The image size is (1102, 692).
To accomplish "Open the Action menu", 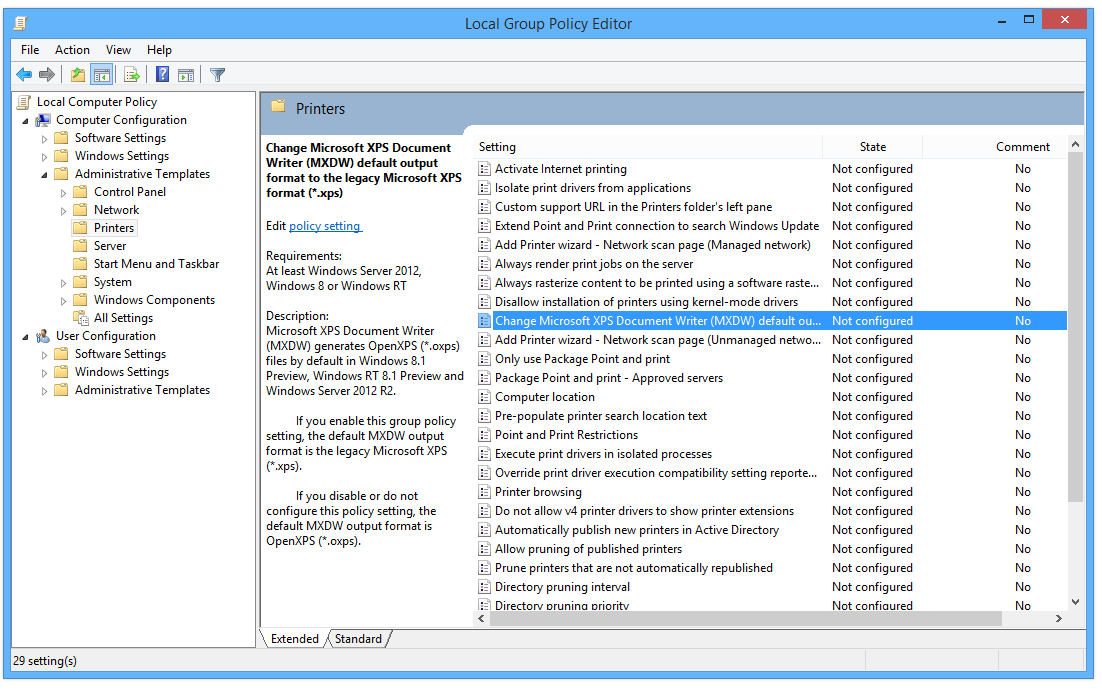I will [72, 50].
